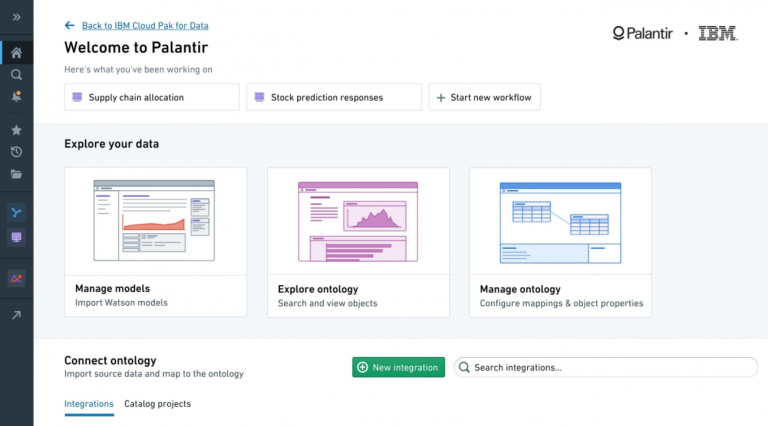Open recent history clock icon
Image resolution: width=768 pixels, height=426 pixels.
point(17,152)
